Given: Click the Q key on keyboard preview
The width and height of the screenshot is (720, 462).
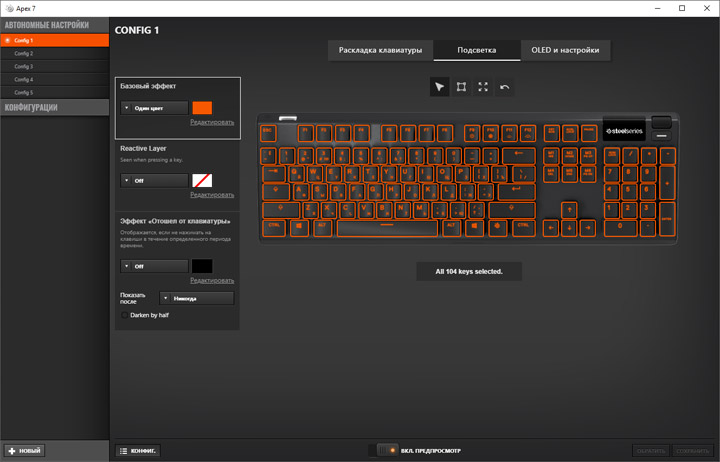Looking at the screenshot, I should click(x=295, y=174).
